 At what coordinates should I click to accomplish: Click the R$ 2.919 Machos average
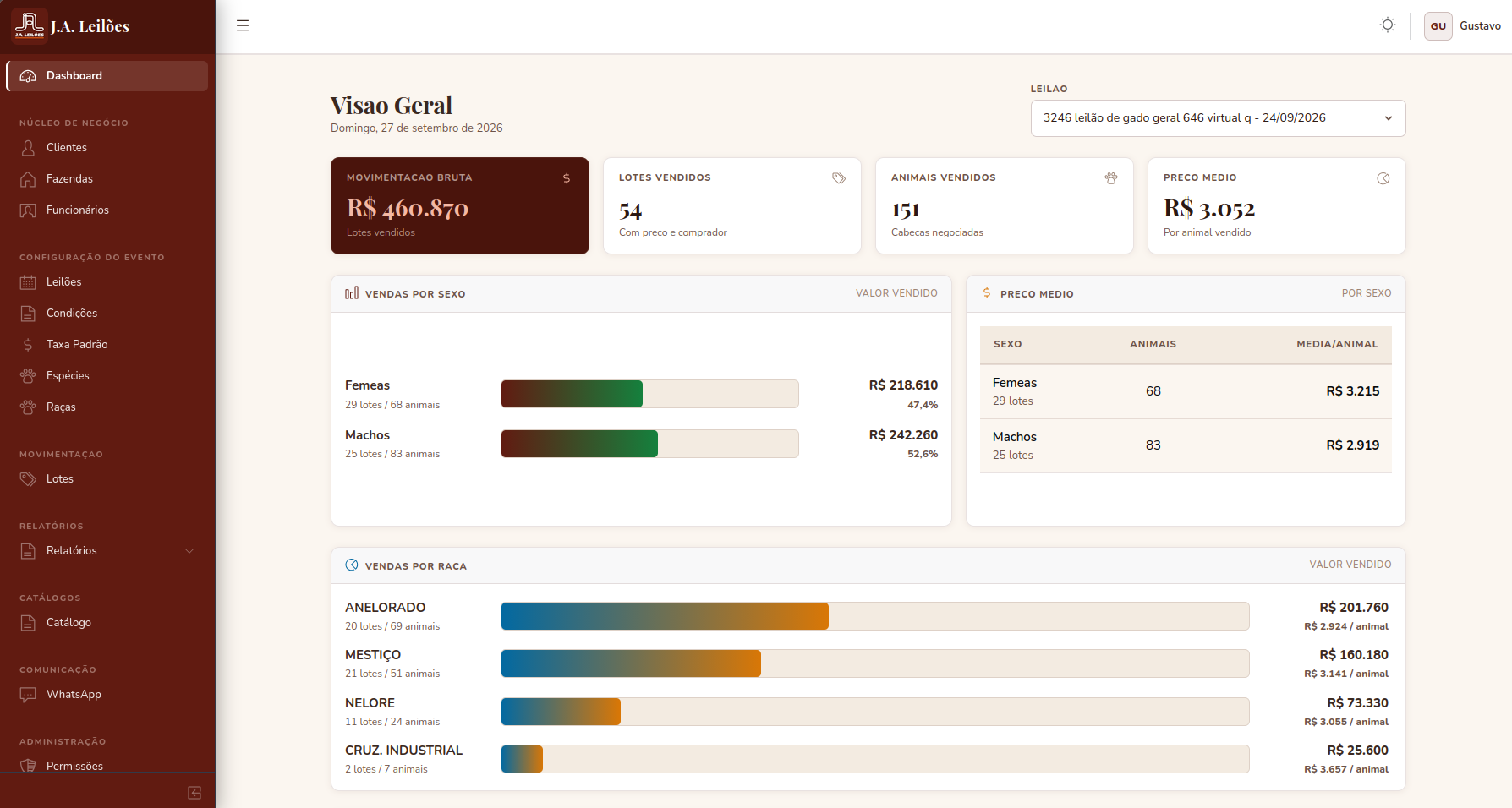(1352, 445)
